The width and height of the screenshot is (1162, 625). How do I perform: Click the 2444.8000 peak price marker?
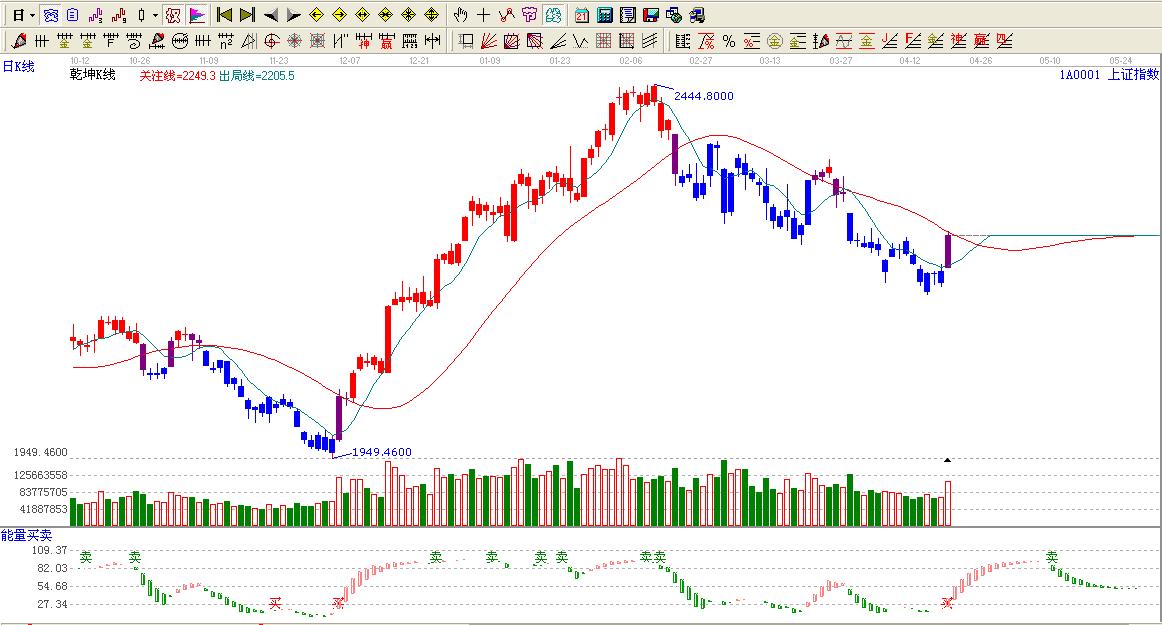[703, 96]
